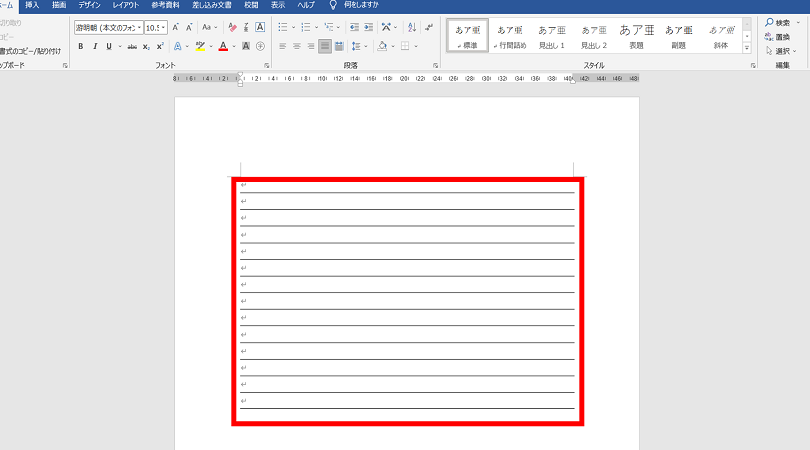Toggle italic formatting

point(95,46)
